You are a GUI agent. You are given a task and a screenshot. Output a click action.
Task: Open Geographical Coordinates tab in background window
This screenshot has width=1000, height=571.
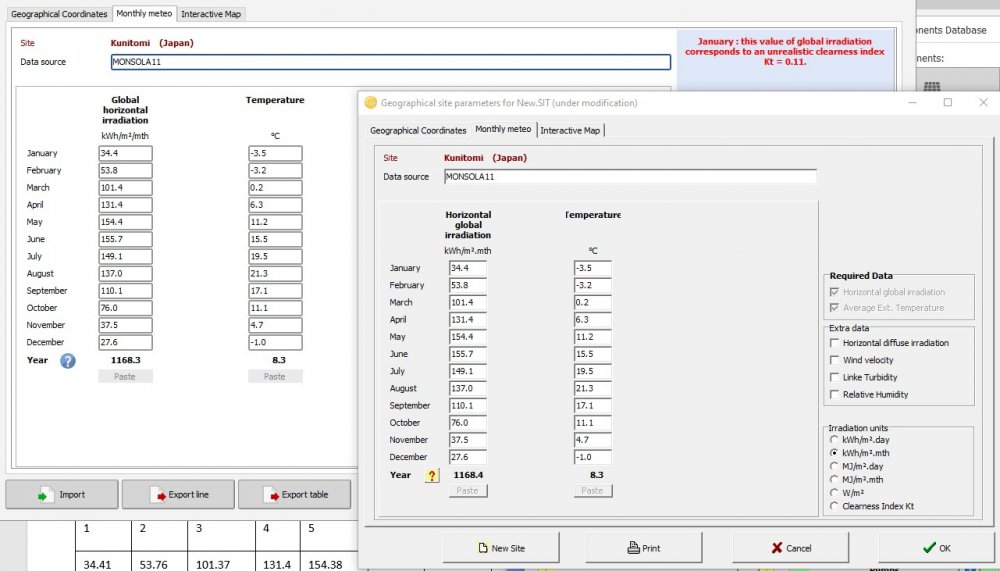(58, 14)
